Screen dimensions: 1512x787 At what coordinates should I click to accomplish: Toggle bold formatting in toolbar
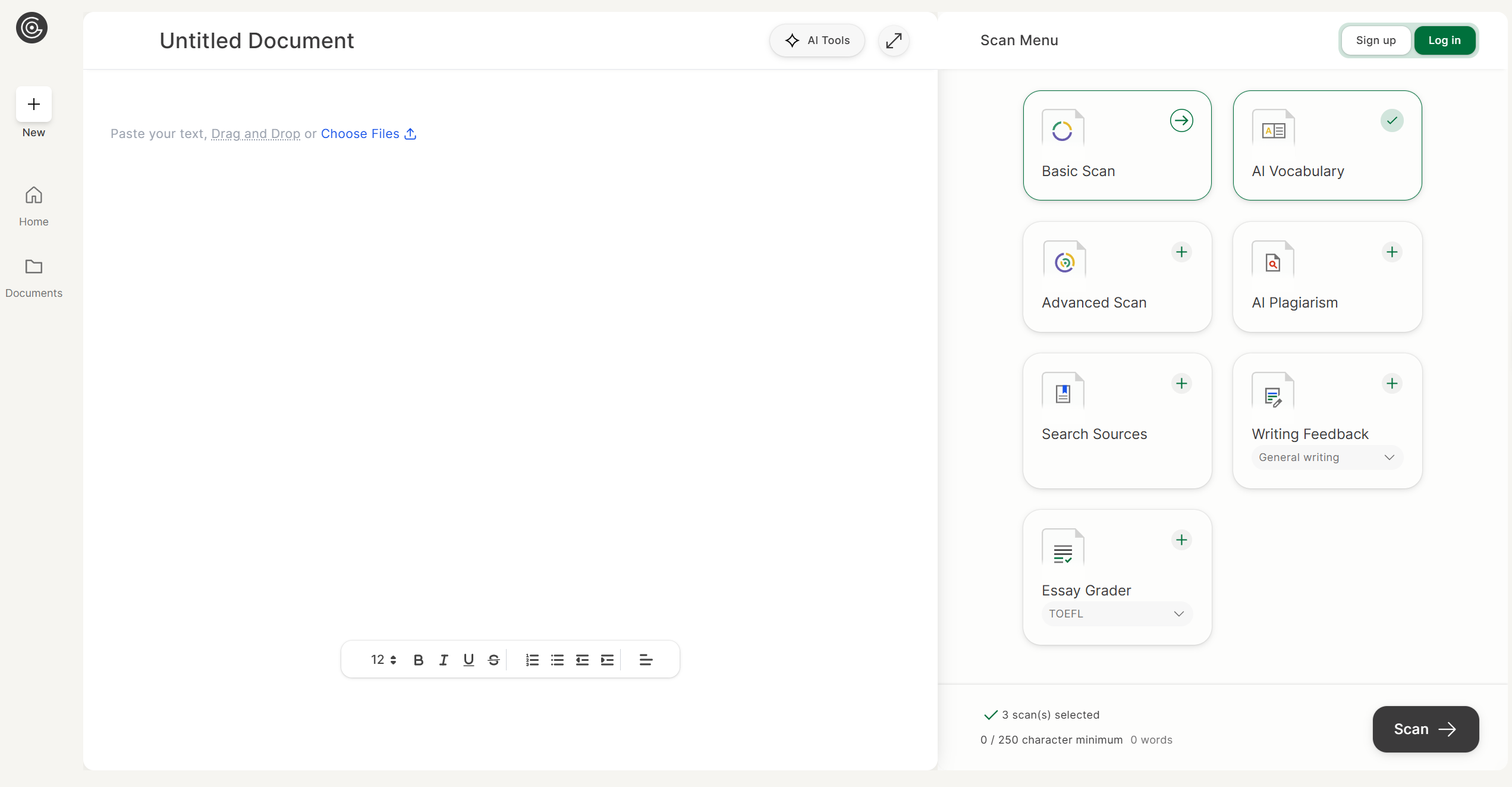click(x=419, y=660)
